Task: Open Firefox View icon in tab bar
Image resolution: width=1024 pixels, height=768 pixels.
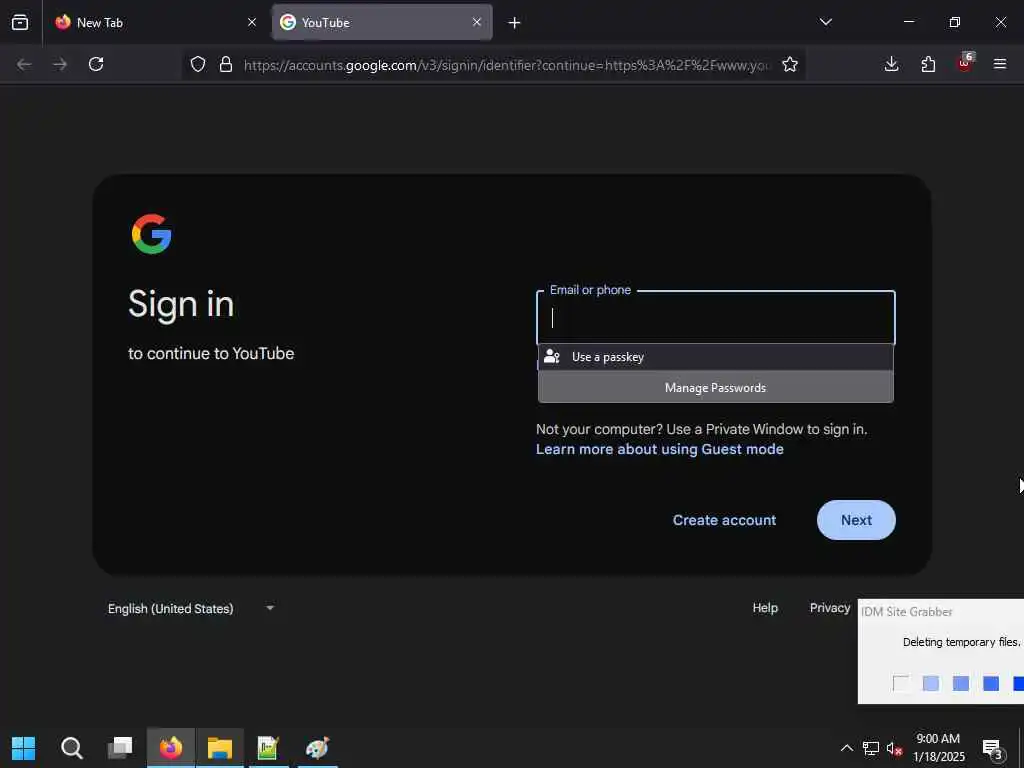Action: tap(20, 22)
